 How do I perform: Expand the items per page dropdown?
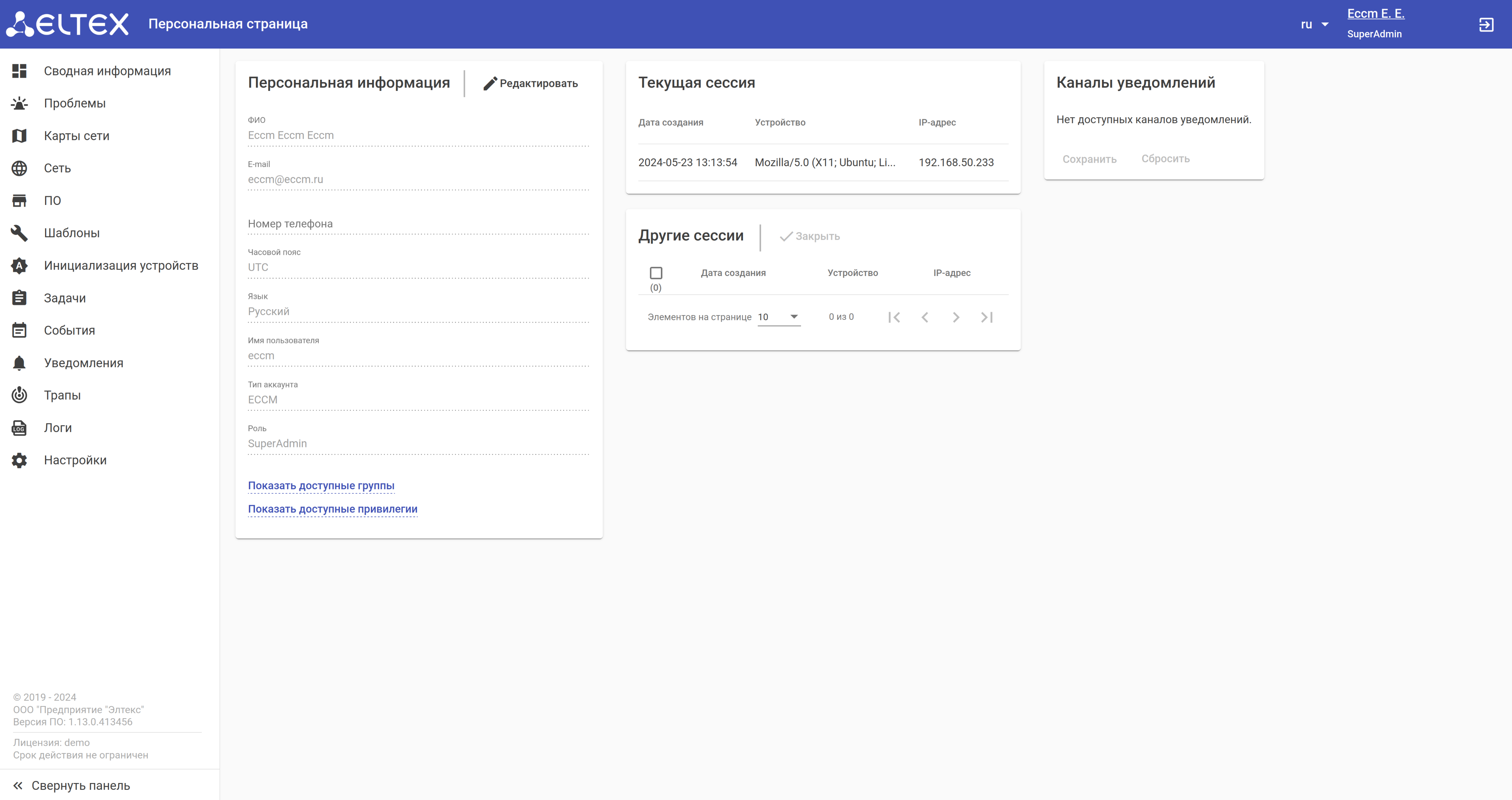[x=778, y=317]
